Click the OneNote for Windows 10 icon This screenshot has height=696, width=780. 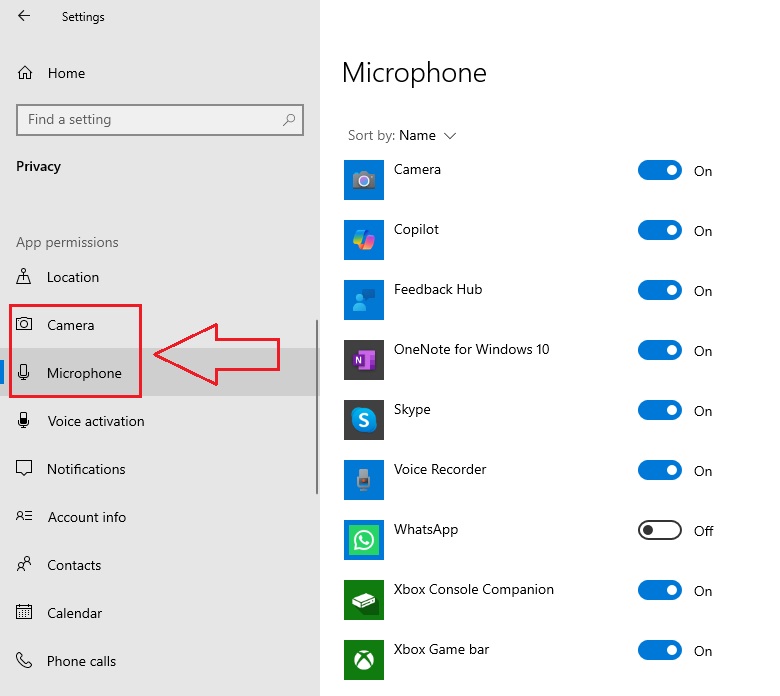[x=363, y=360]
